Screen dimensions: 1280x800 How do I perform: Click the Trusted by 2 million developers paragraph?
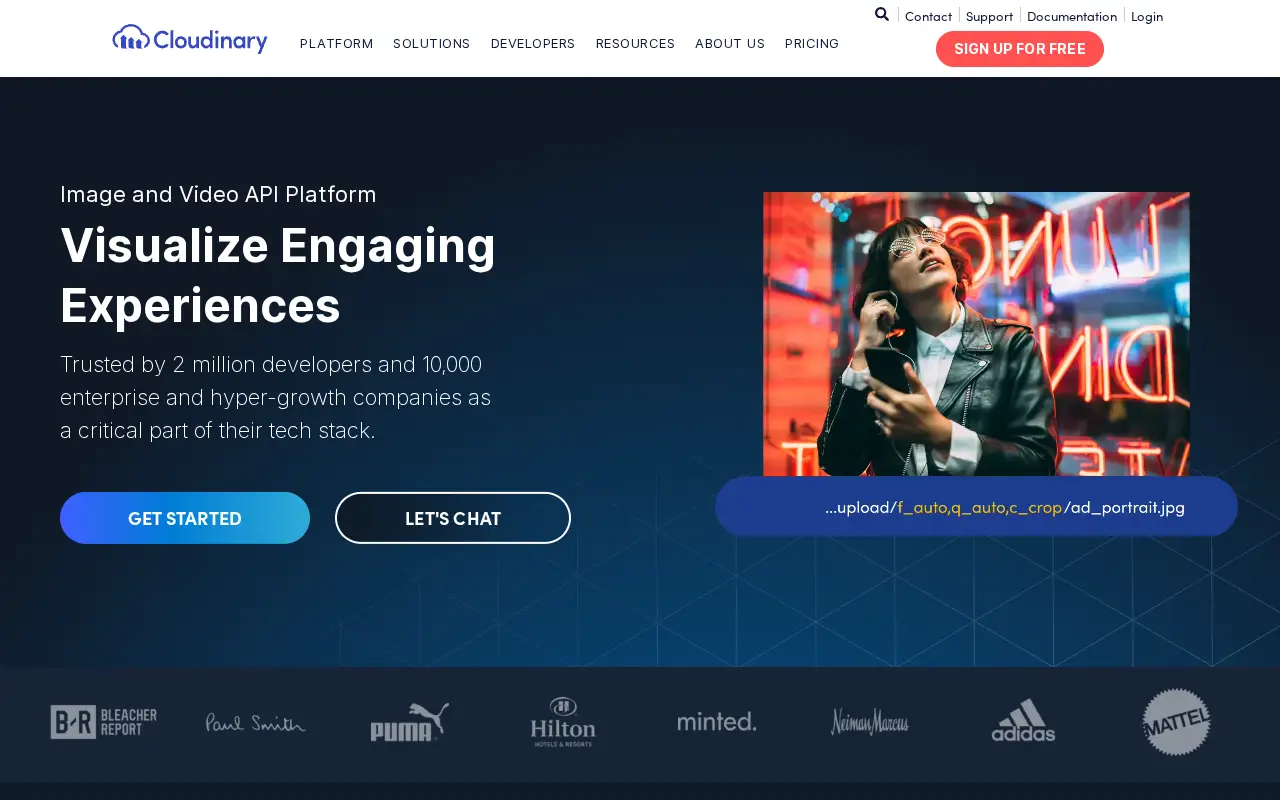tap(276, 397)
